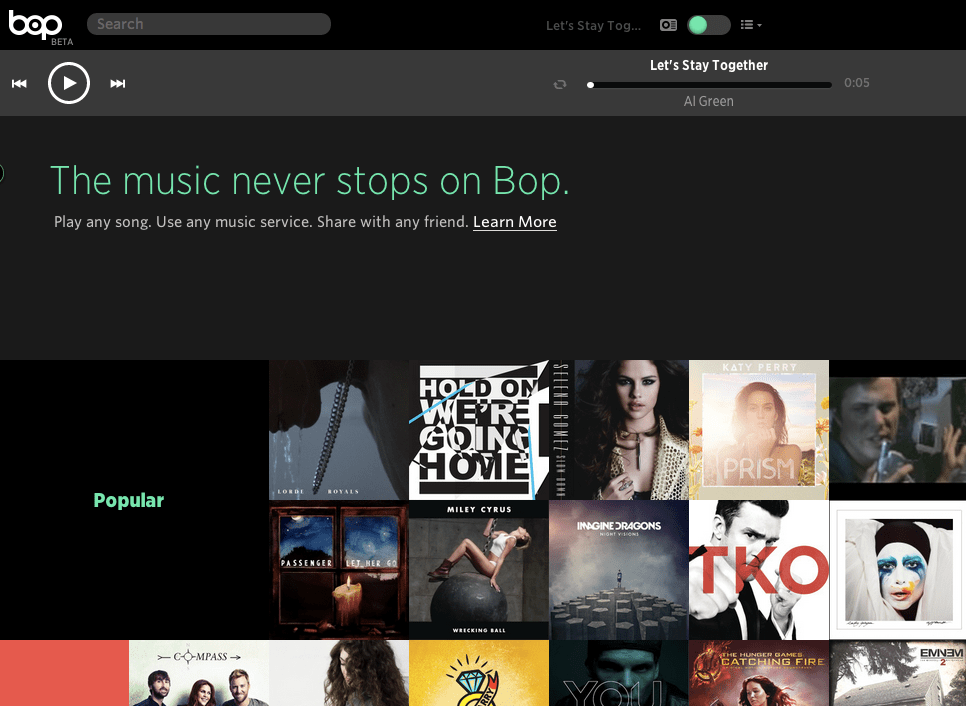Skip to the next track
The image size is (966, 706).
(118, 83)
